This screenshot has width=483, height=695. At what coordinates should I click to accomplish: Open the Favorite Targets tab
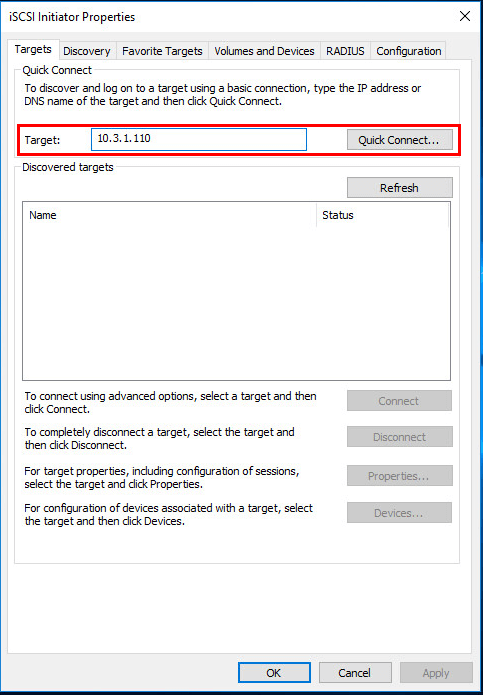click(162, 51)
